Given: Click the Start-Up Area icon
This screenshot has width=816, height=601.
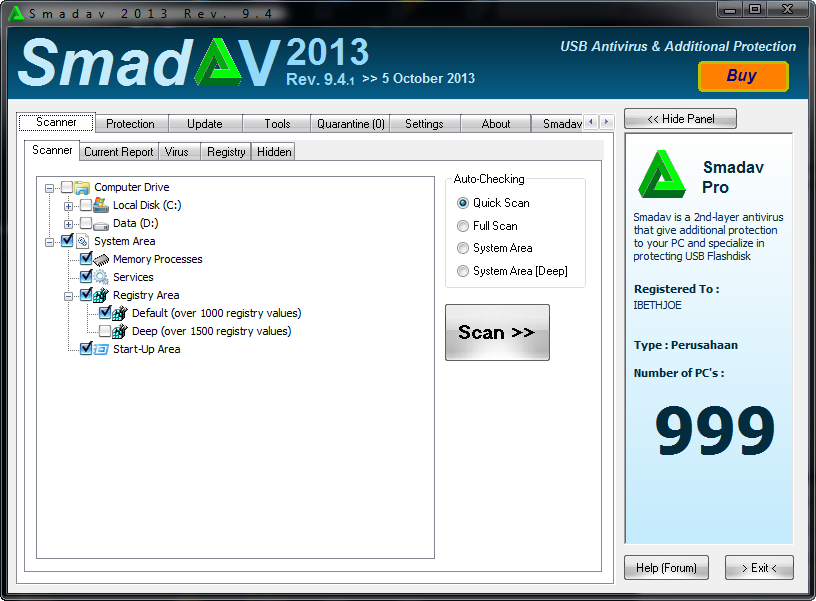Looking at the screenshot, I should click(x=101, y=349).
